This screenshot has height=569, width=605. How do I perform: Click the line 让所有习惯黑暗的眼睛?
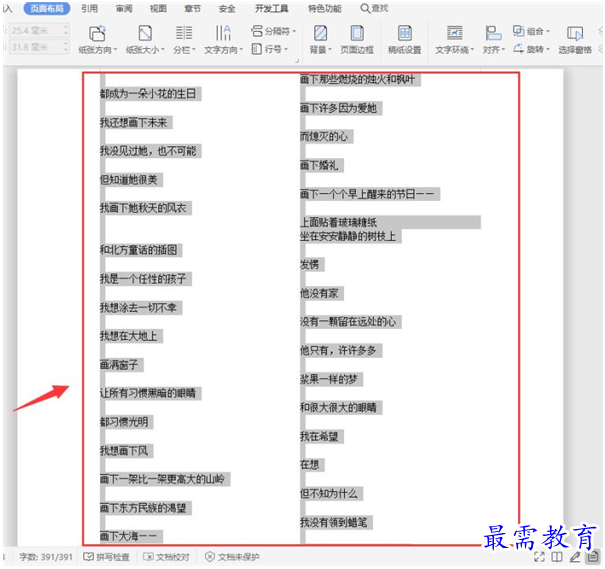(148, 393)
